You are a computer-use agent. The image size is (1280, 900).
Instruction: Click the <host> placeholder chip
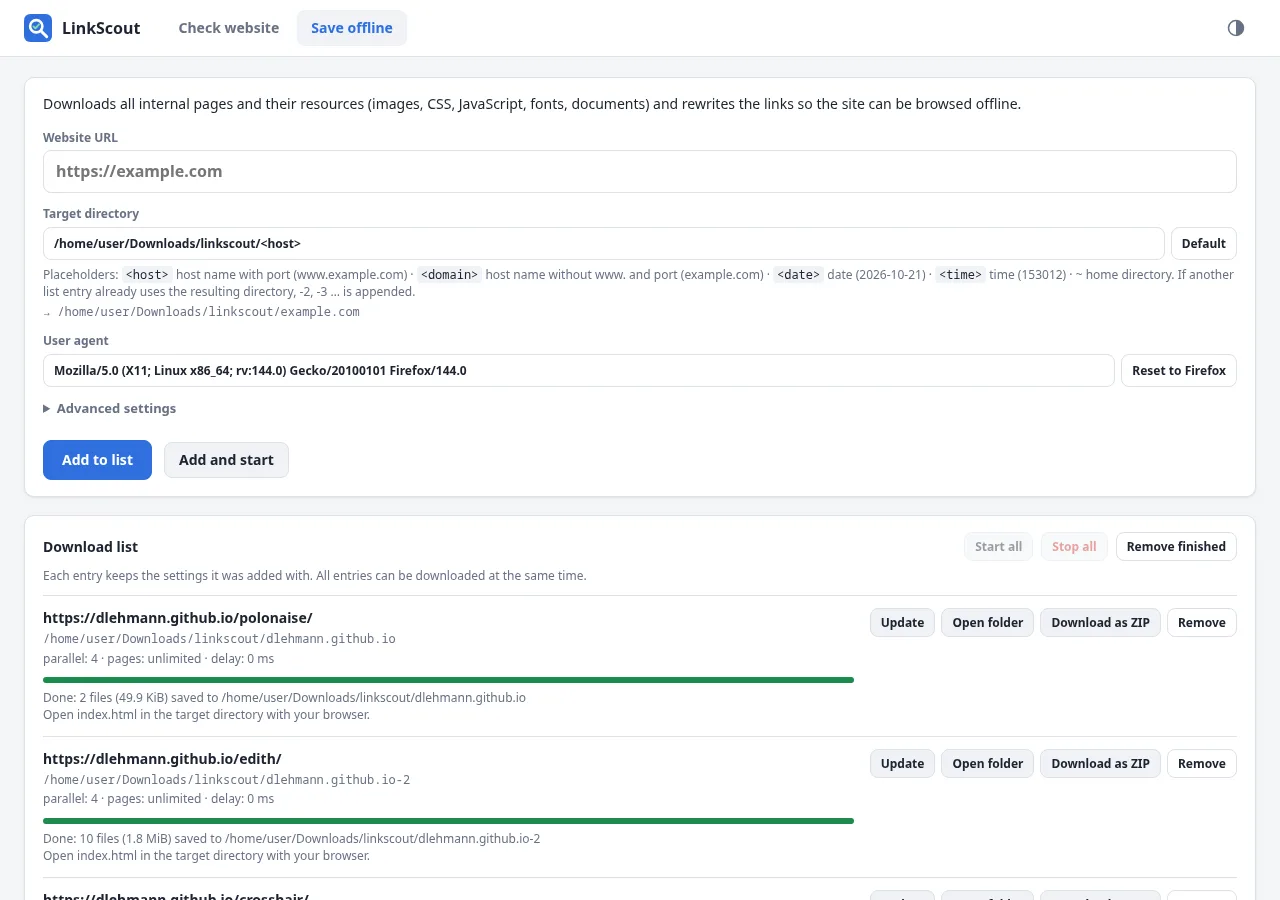pos(147,275)
